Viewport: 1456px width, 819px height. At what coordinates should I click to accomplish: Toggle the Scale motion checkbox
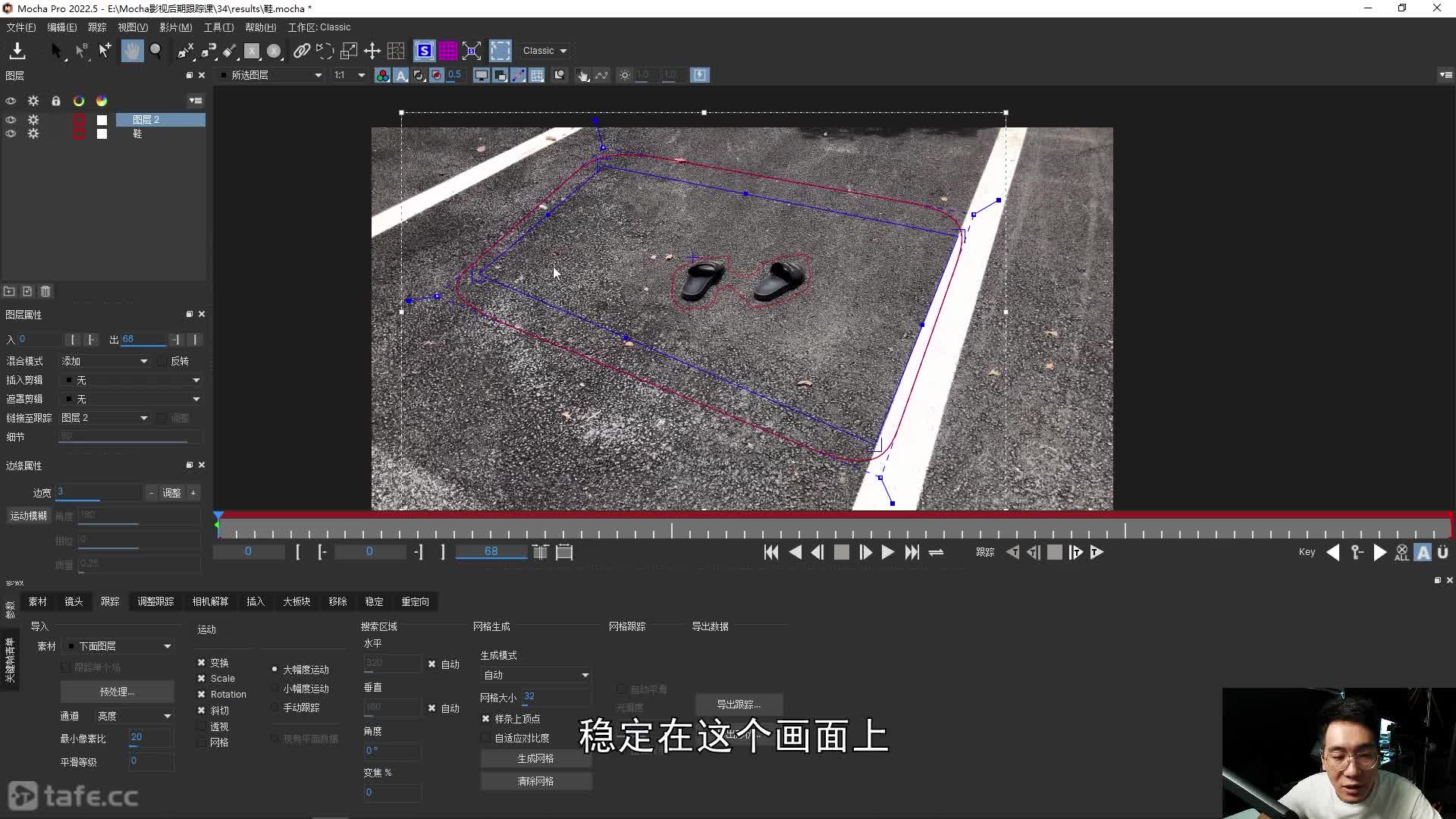click(202, 678)
